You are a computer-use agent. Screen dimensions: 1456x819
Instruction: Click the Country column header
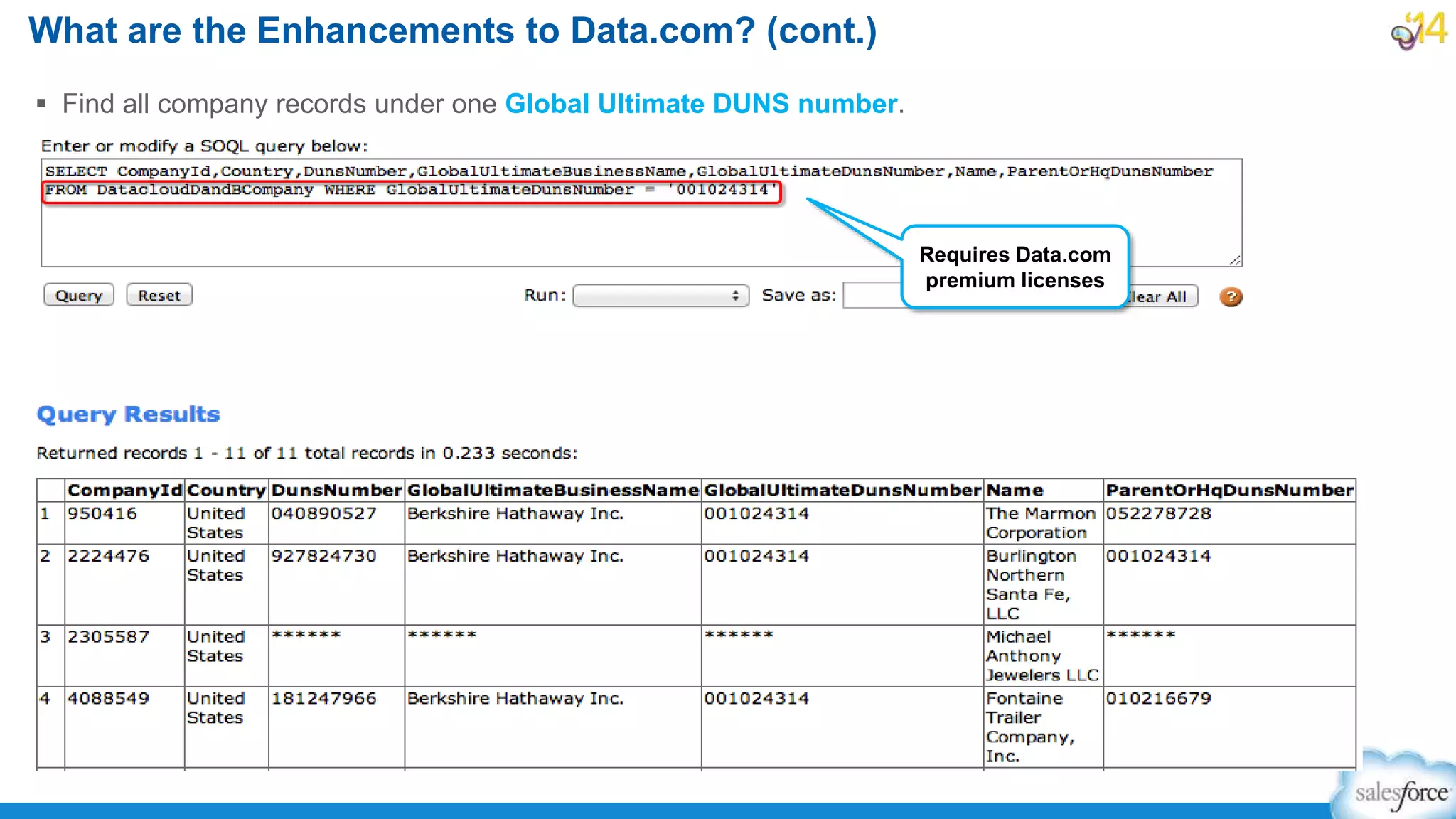coord(226,491)
